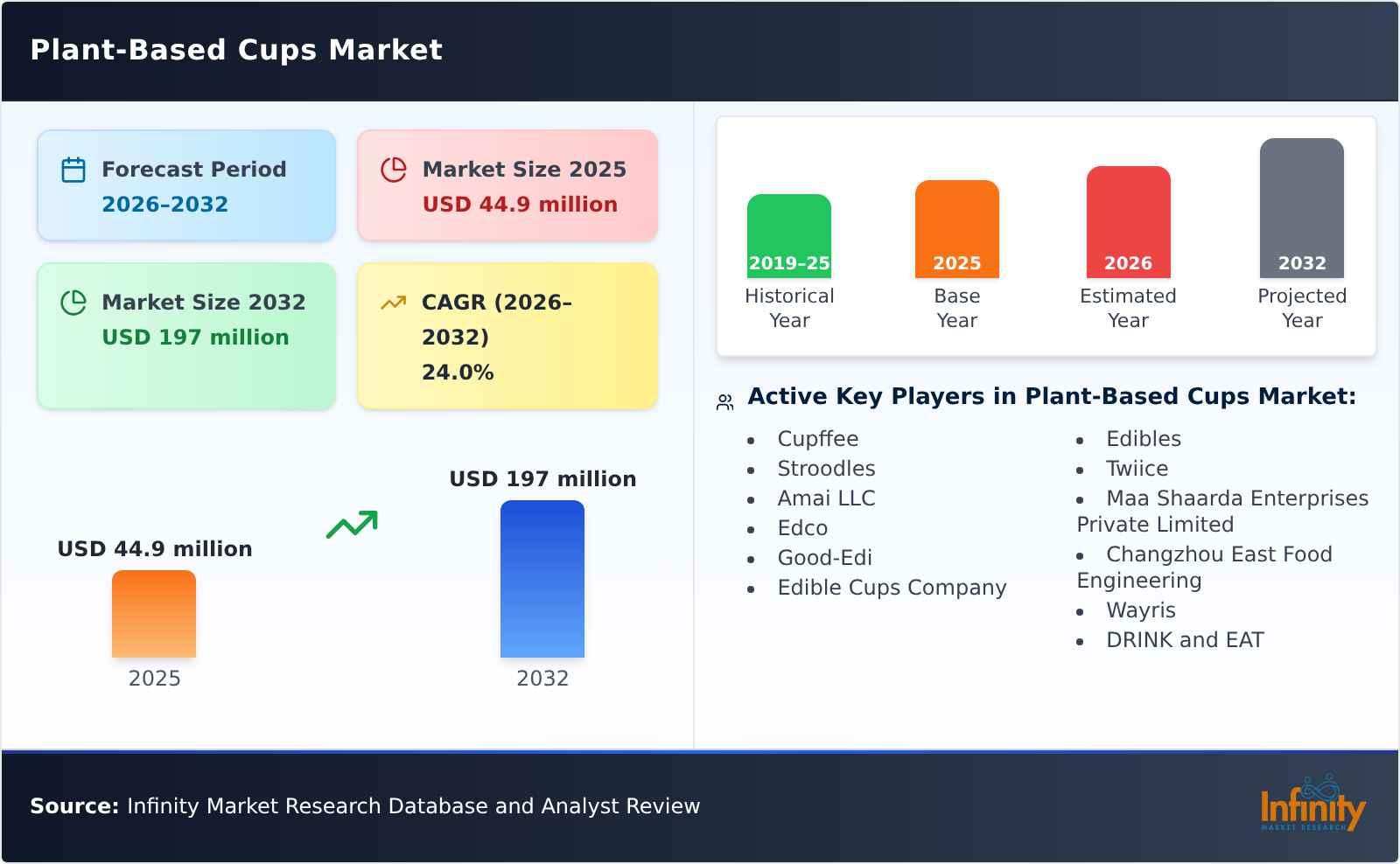Click the calendar icon beside Forecast Period
The height and width of the screenshot is (864, 1400).
coord(73,169)
